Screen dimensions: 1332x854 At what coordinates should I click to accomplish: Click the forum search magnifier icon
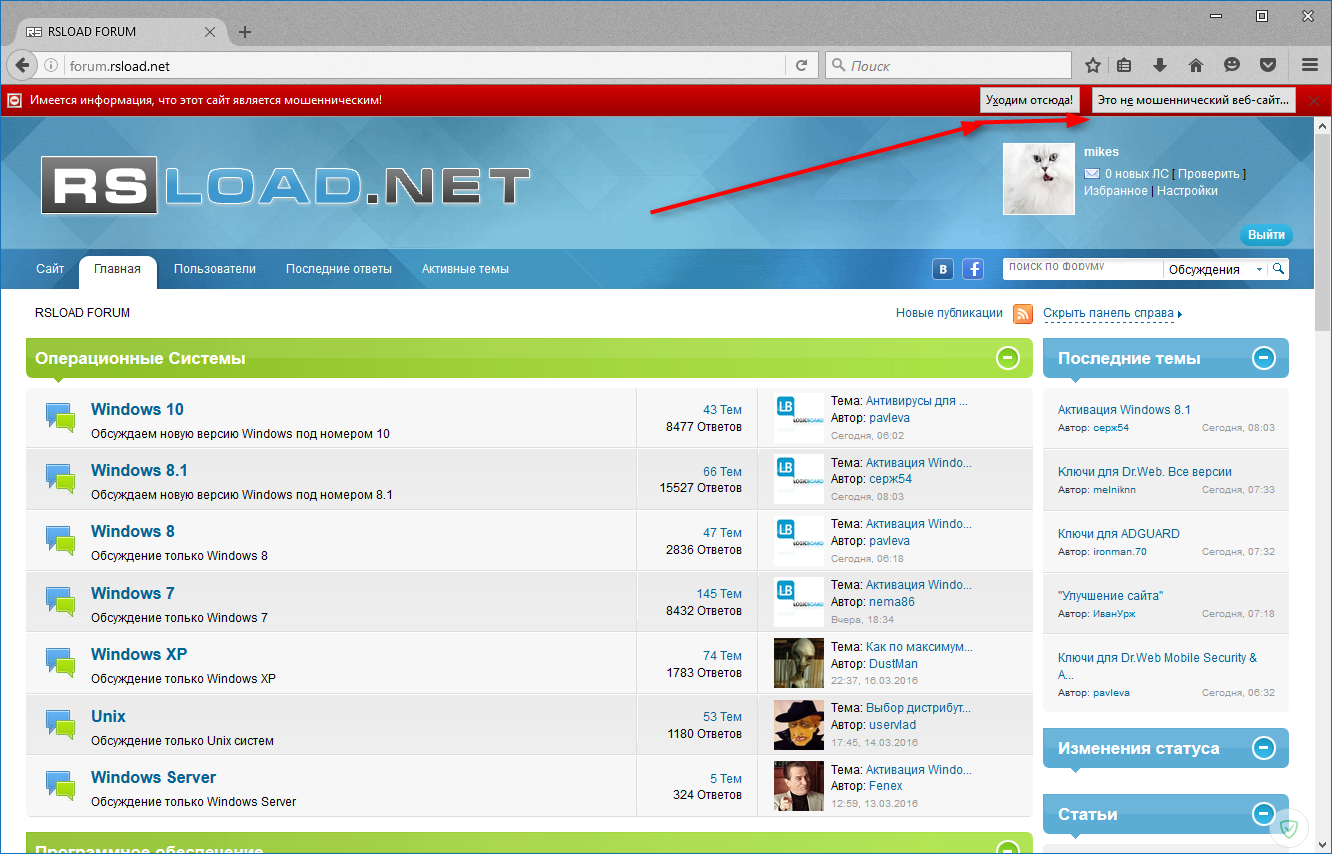click(1278, 269)
